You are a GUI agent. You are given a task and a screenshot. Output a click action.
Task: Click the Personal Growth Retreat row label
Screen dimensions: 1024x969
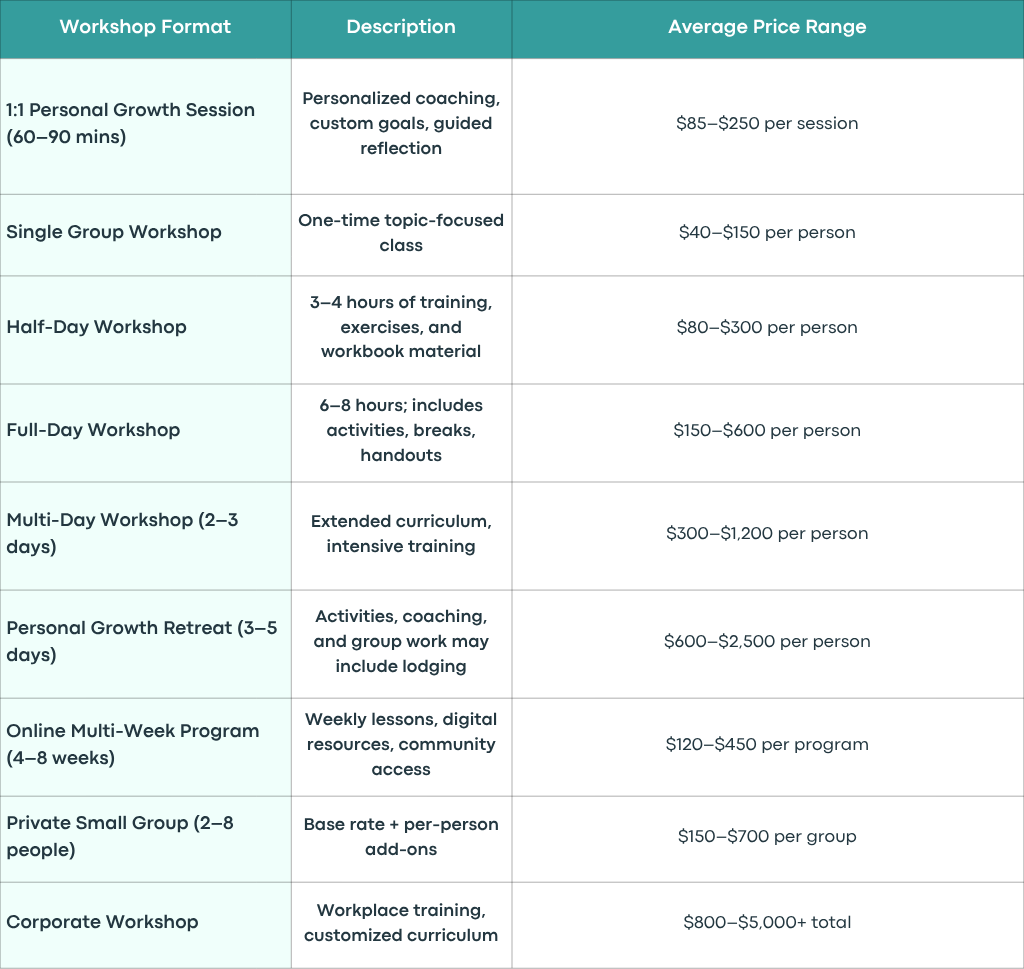pyautogui.click(x=142, y=641)
